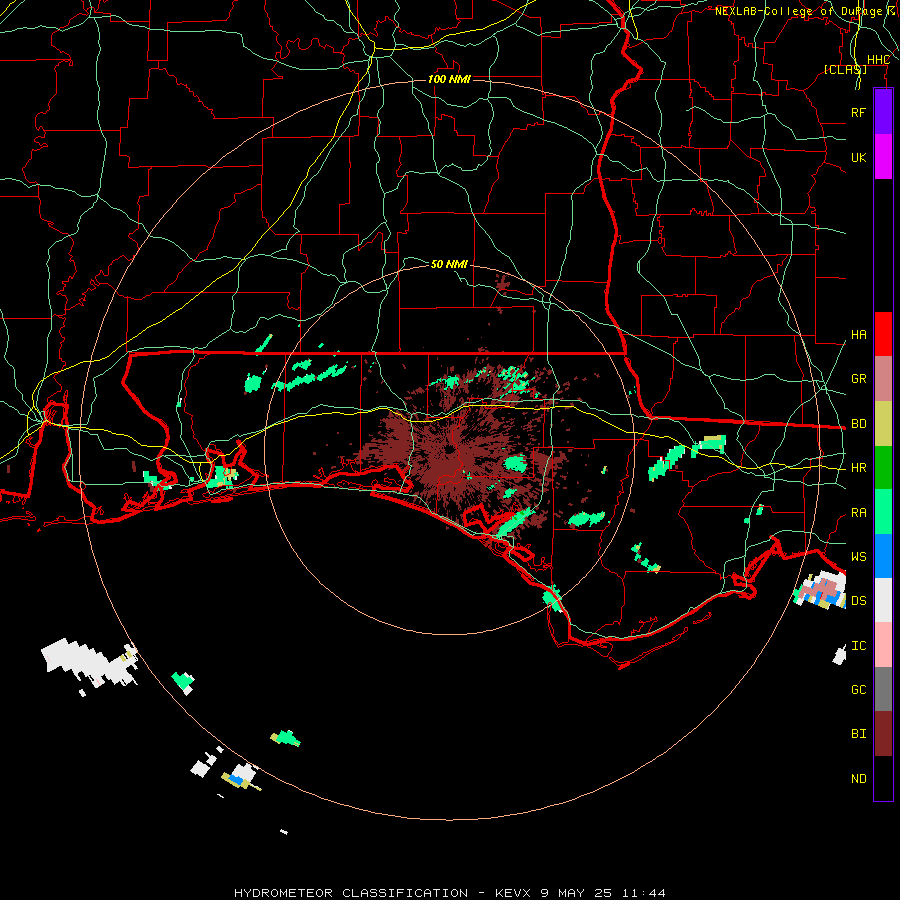Image resolution: width=900 pixels, height=900 pixels.
Task: Click the HHC product code text
Action: point(878,60)
